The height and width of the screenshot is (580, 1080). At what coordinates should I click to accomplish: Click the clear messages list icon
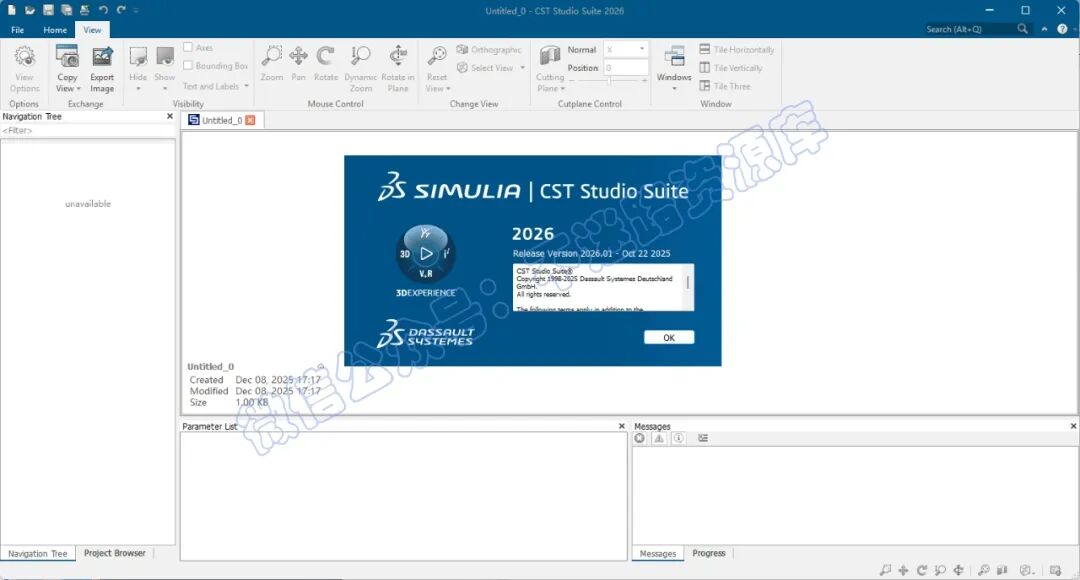[703, 438]
